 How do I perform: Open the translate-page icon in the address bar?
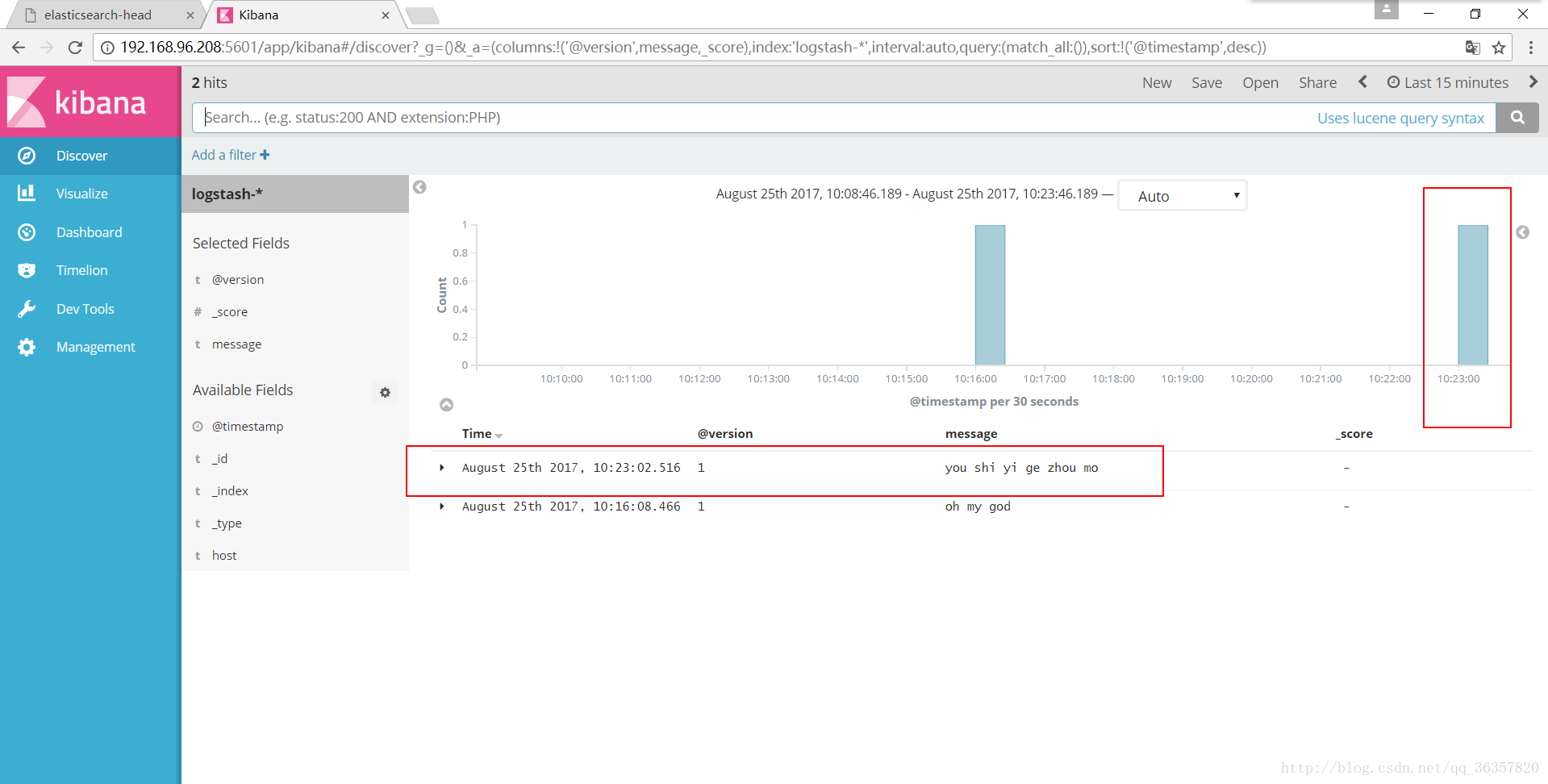1472,48
